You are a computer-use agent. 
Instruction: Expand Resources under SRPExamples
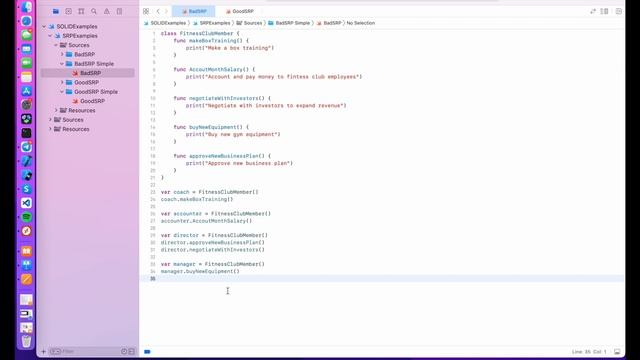[56, 111]
